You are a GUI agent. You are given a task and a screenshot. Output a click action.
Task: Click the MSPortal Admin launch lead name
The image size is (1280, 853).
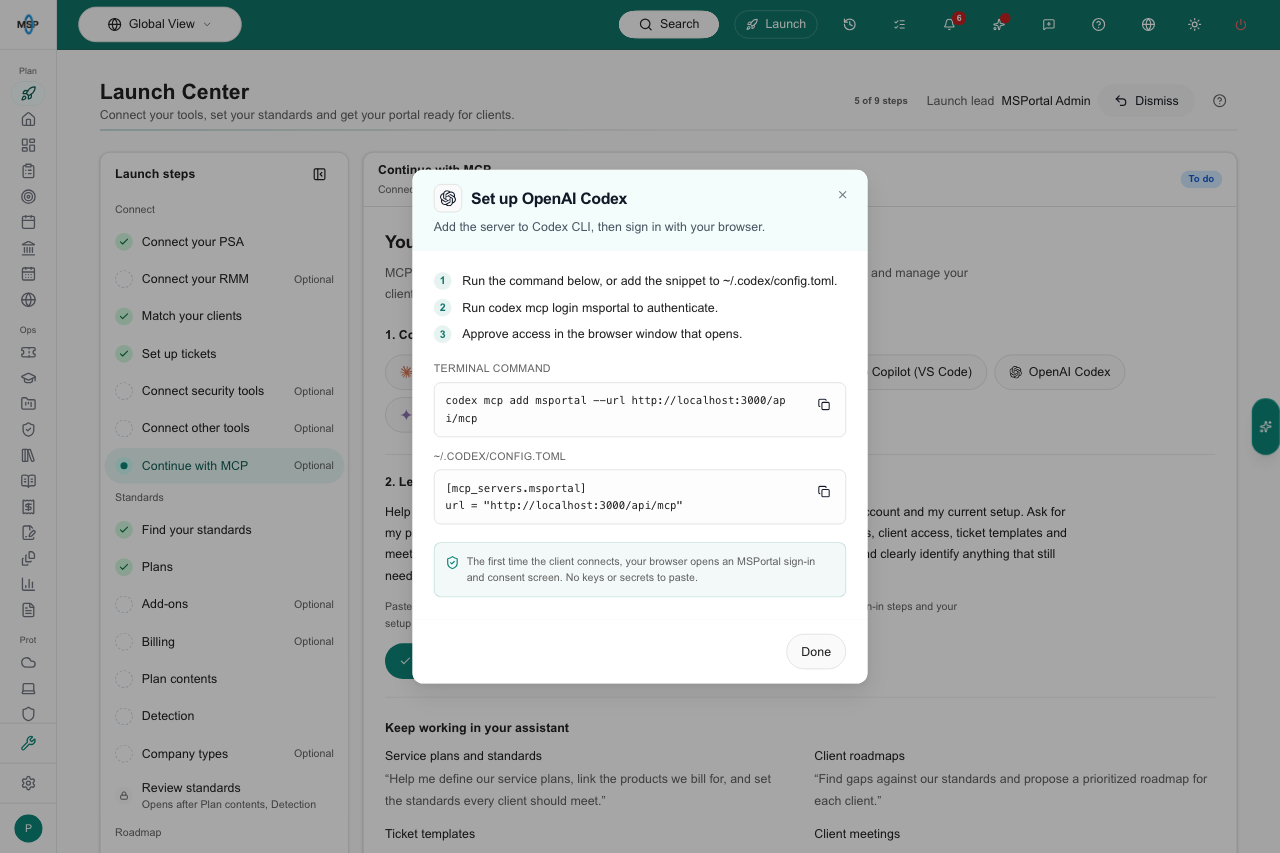click(x=1046, y=101)
